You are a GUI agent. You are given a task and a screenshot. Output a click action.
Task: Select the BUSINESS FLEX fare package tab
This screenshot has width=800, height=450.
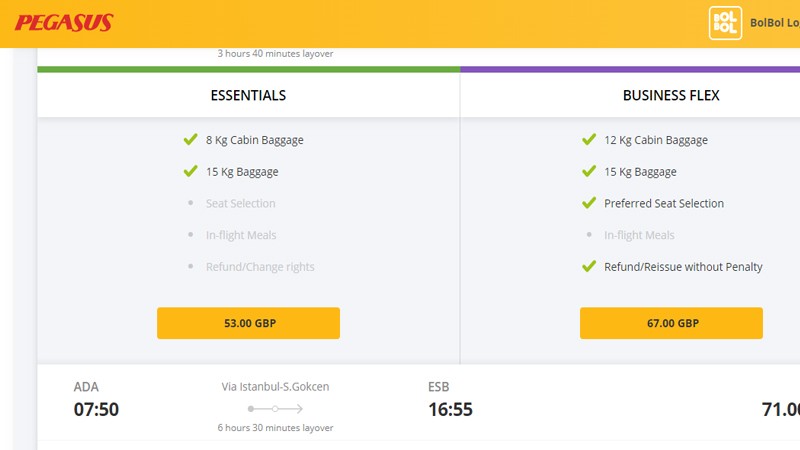(671, 96)
